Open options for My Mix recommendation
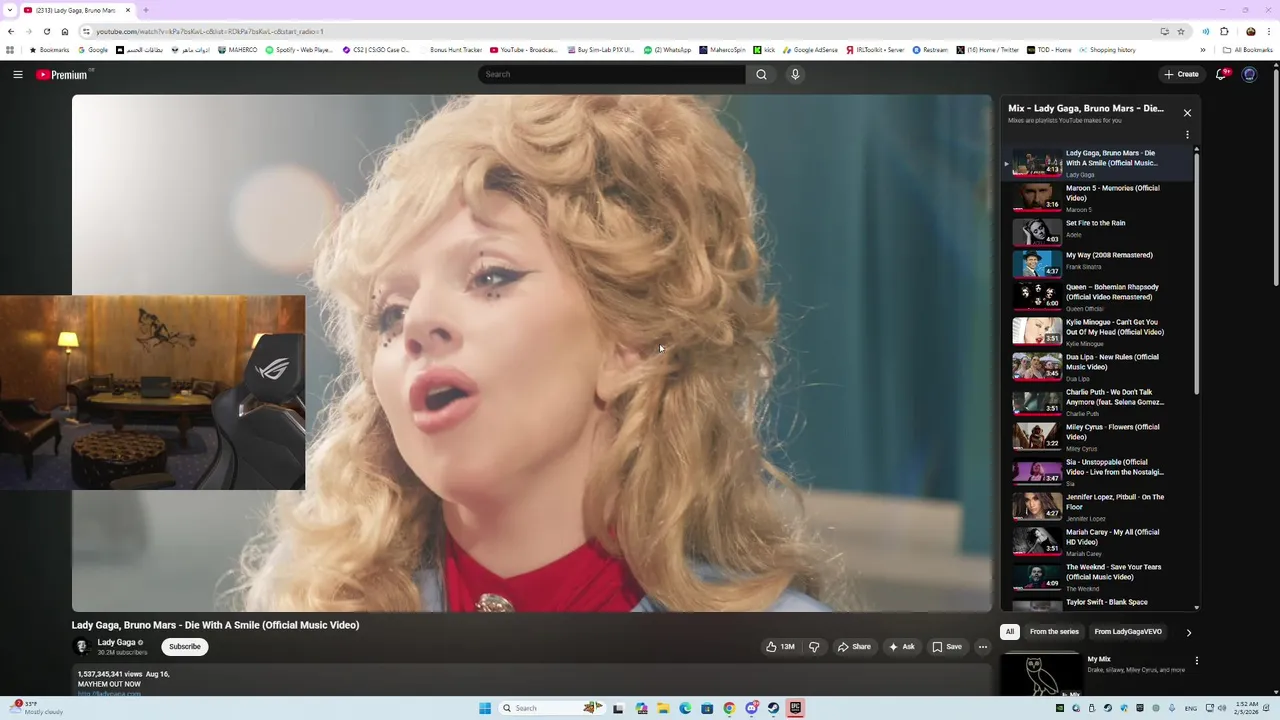1280x720 pixels. 1196,661
